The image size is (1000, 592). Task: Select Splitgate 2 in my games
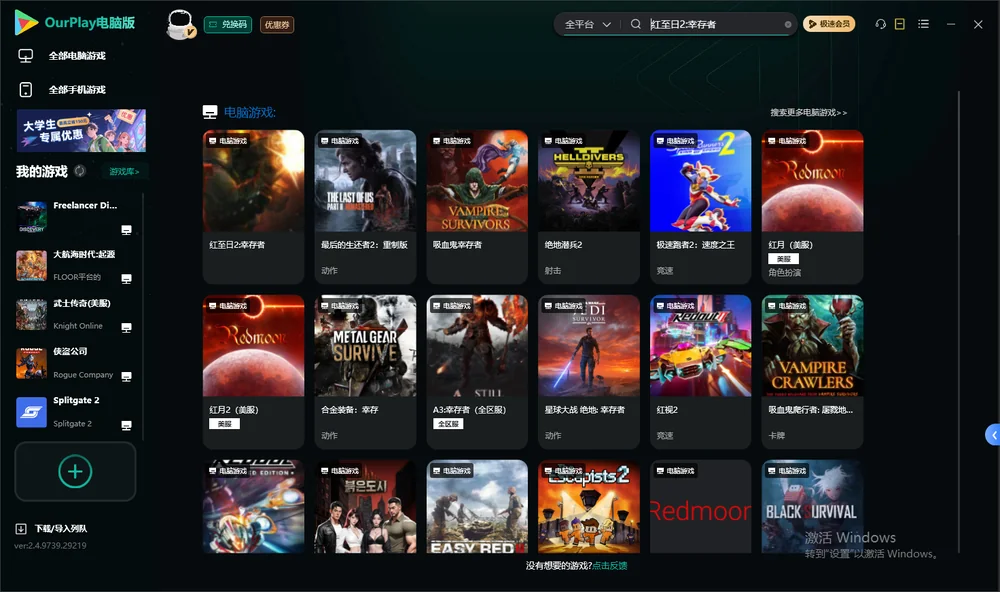[75, 411]
